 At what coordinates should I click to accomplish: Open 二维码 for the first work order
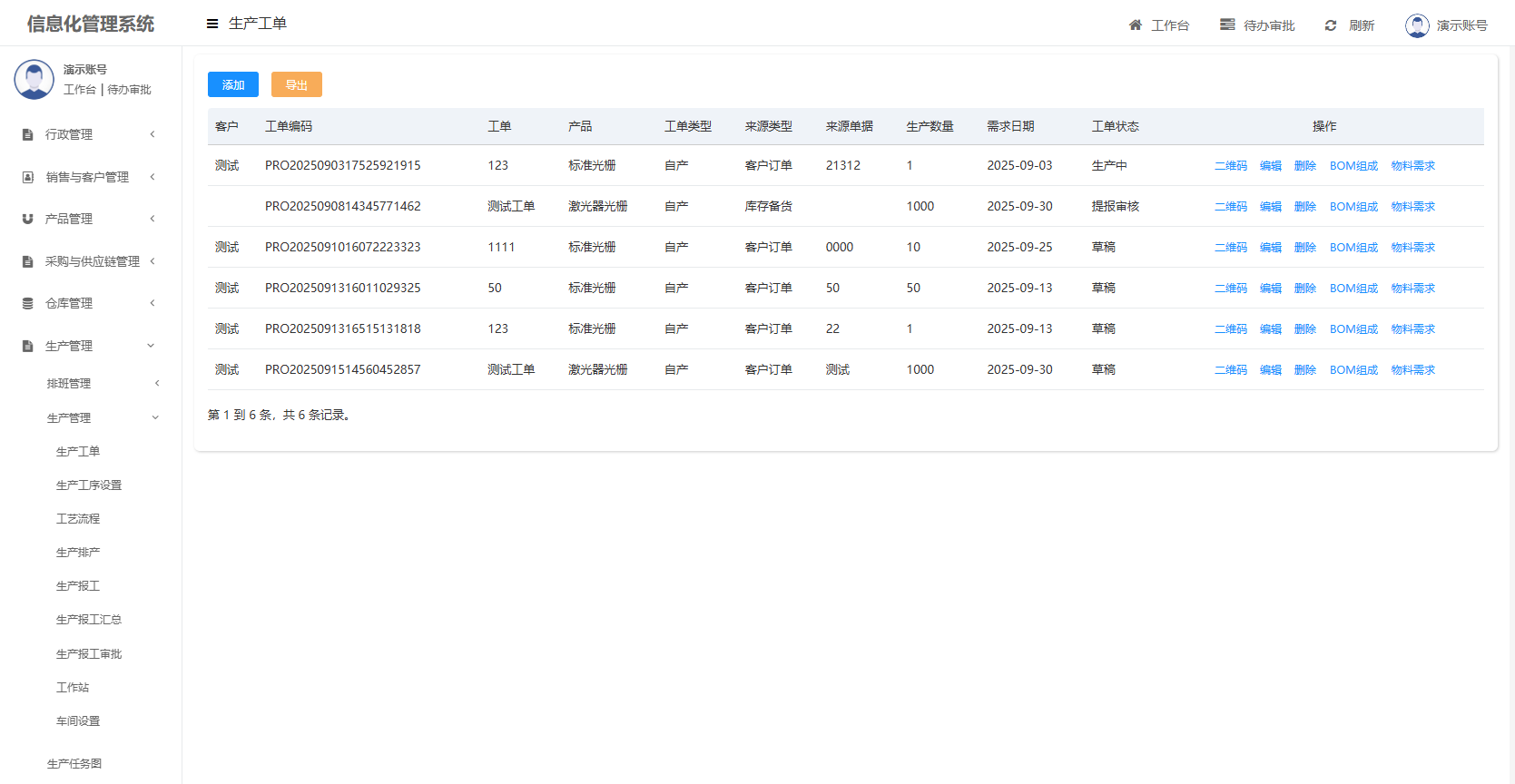[1231, 166]
